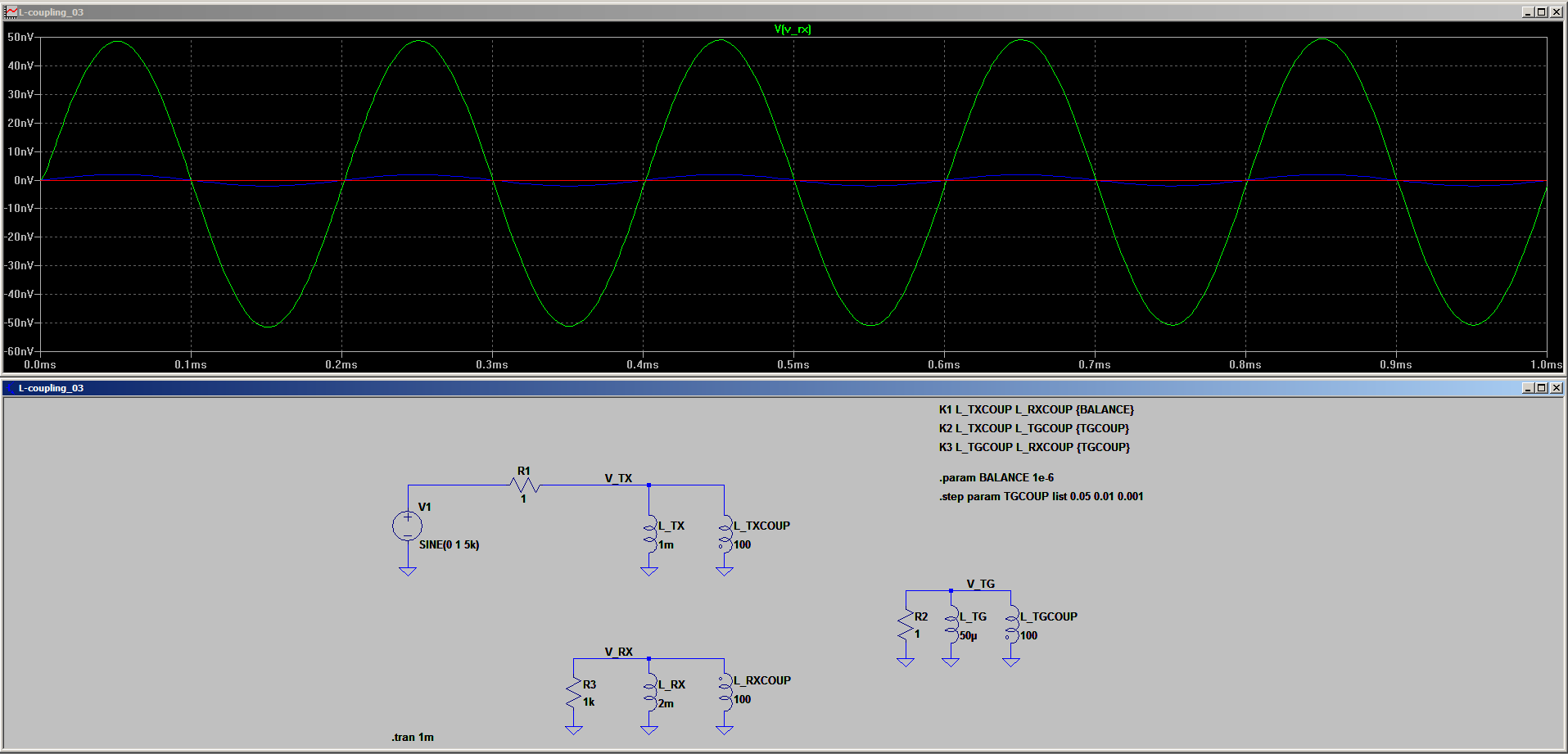Select the R1 resistor symbol

tap(524, 485)
